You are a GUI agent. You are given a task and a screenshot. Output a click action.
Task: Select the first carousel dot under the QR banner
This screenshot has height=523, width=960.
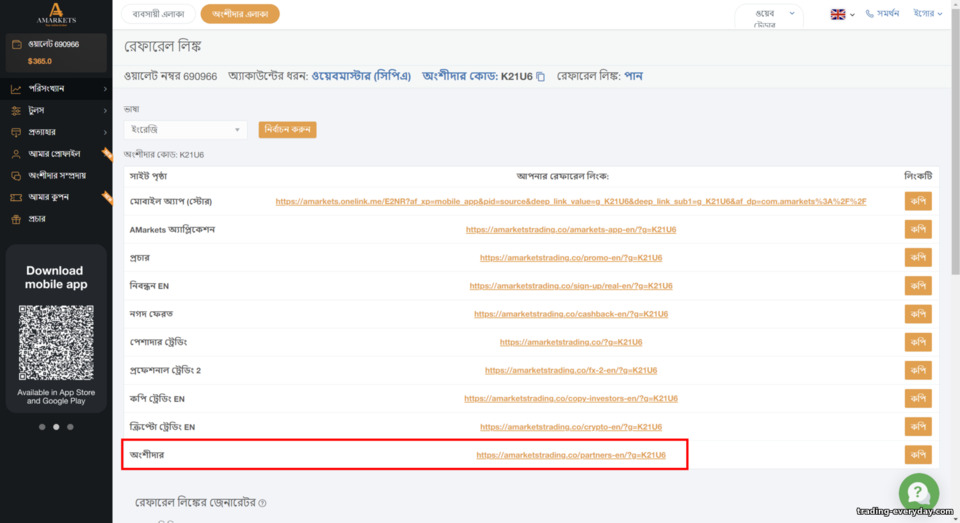(42, 427)
